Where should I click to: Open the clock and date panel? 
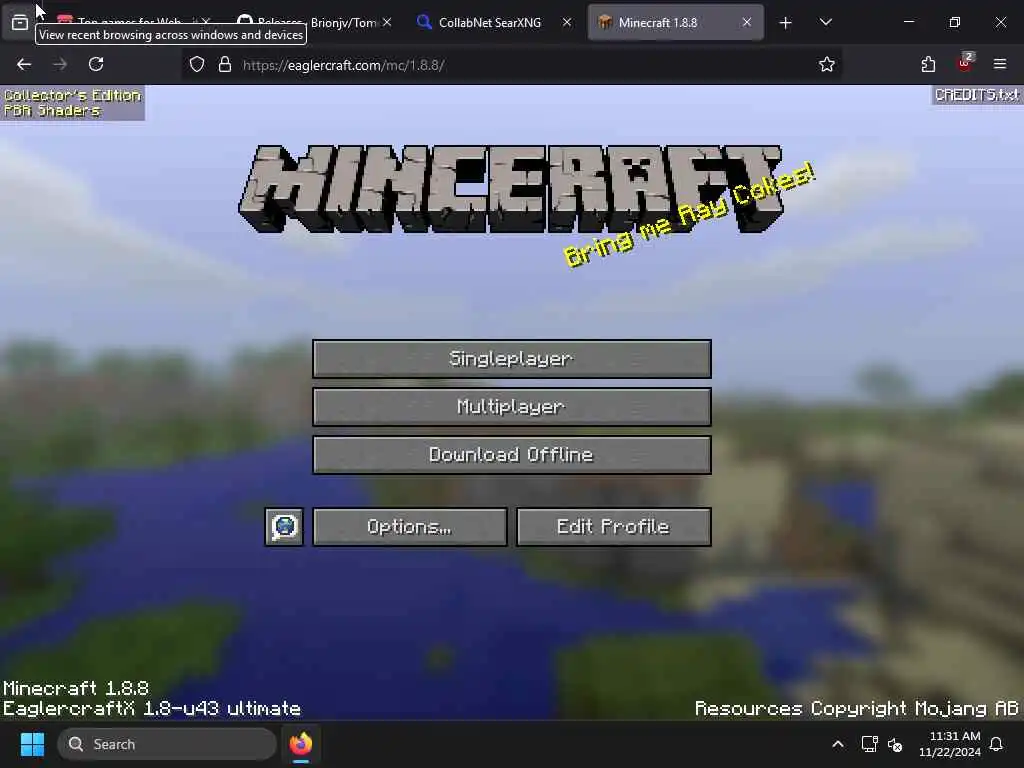coord(950,744)
